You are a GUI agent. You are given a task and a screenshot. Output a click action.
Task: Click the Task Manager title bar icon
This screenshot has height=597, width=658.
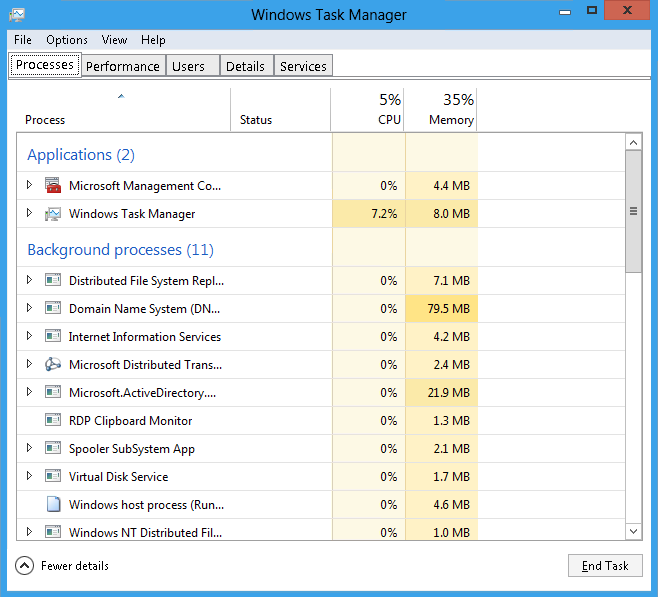(17, 15)
